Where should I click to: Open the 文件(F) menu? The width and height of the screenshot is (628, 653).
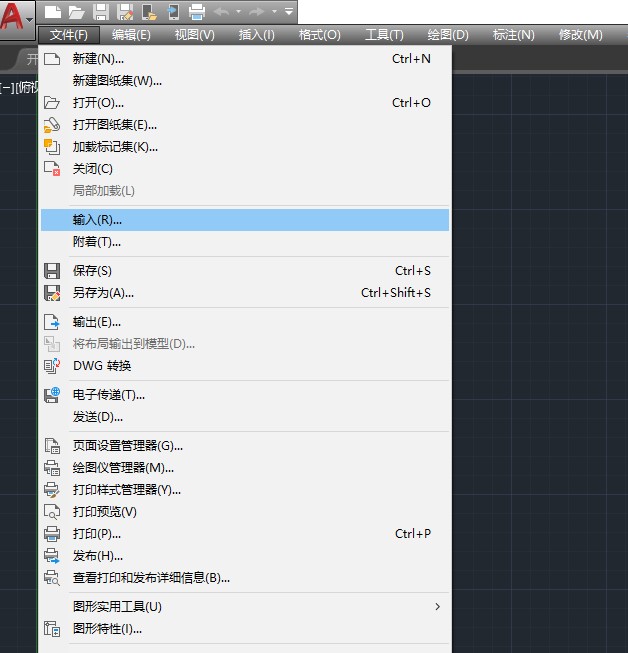click(x=69, y=35)
